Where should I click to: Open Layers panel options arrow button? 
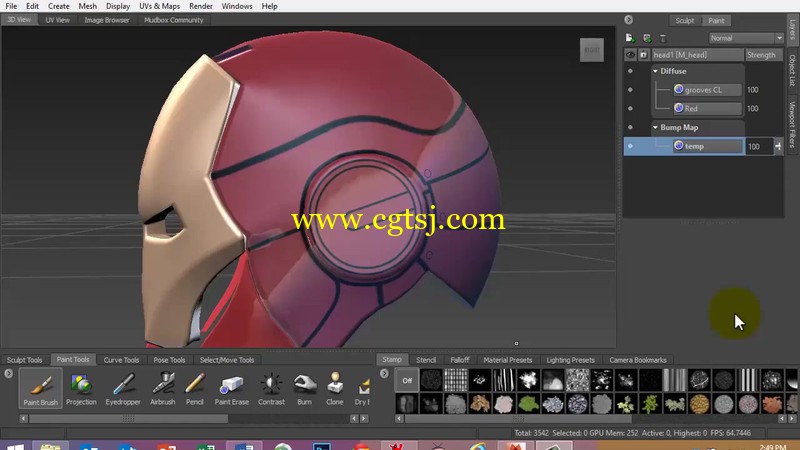(629, 19)
